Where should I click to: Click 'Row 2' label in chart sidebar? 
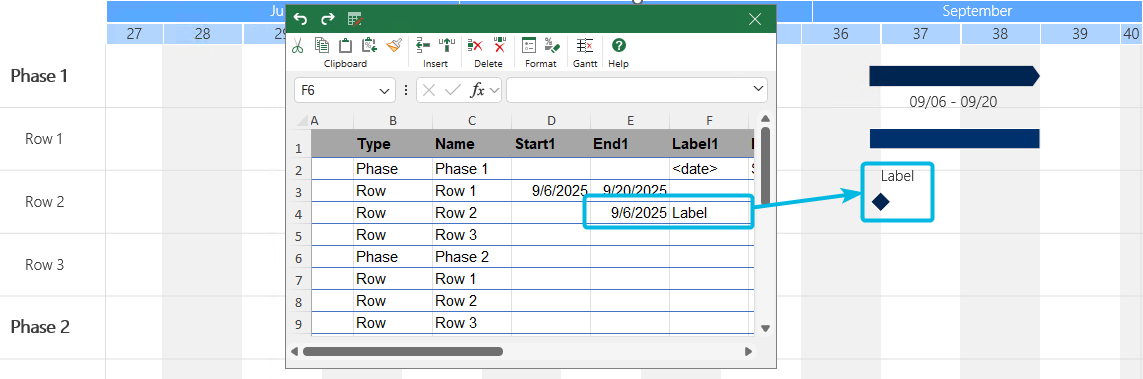(44, 201)
